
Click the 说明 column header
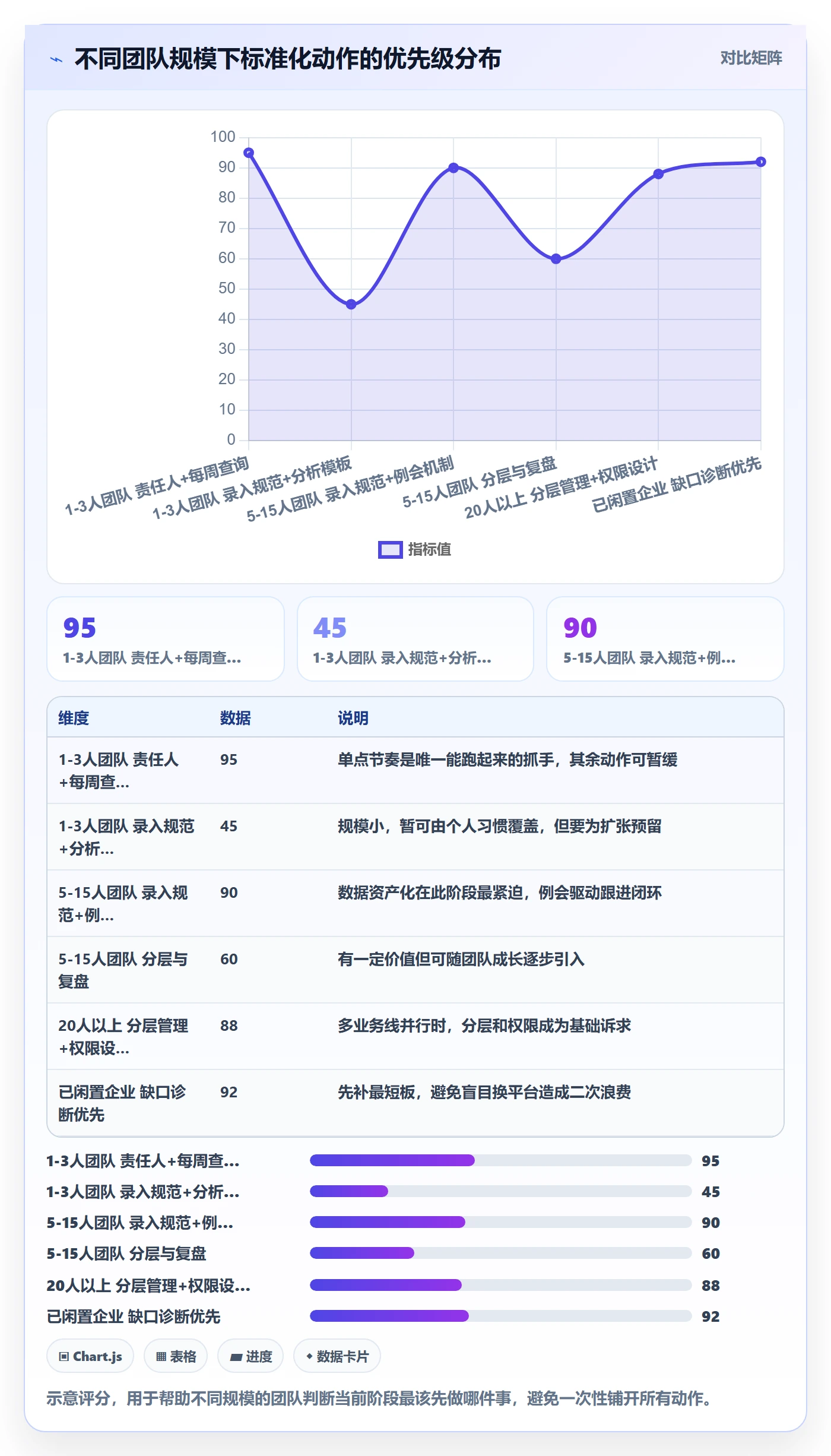tap(353, 718)
